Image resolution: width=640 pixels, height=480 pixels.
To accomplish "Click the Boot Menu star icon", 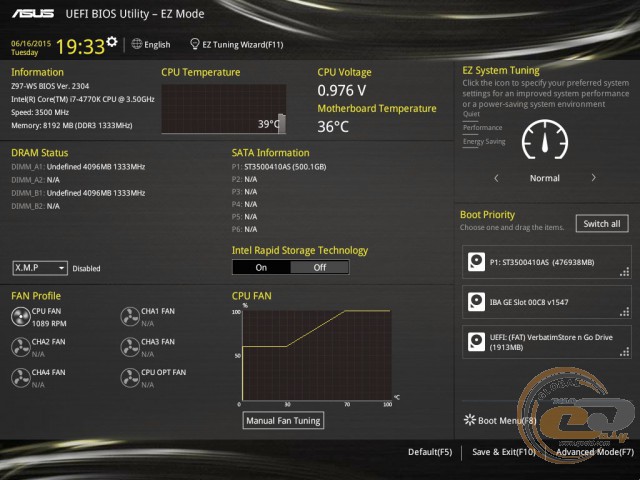I will point(470,420).
